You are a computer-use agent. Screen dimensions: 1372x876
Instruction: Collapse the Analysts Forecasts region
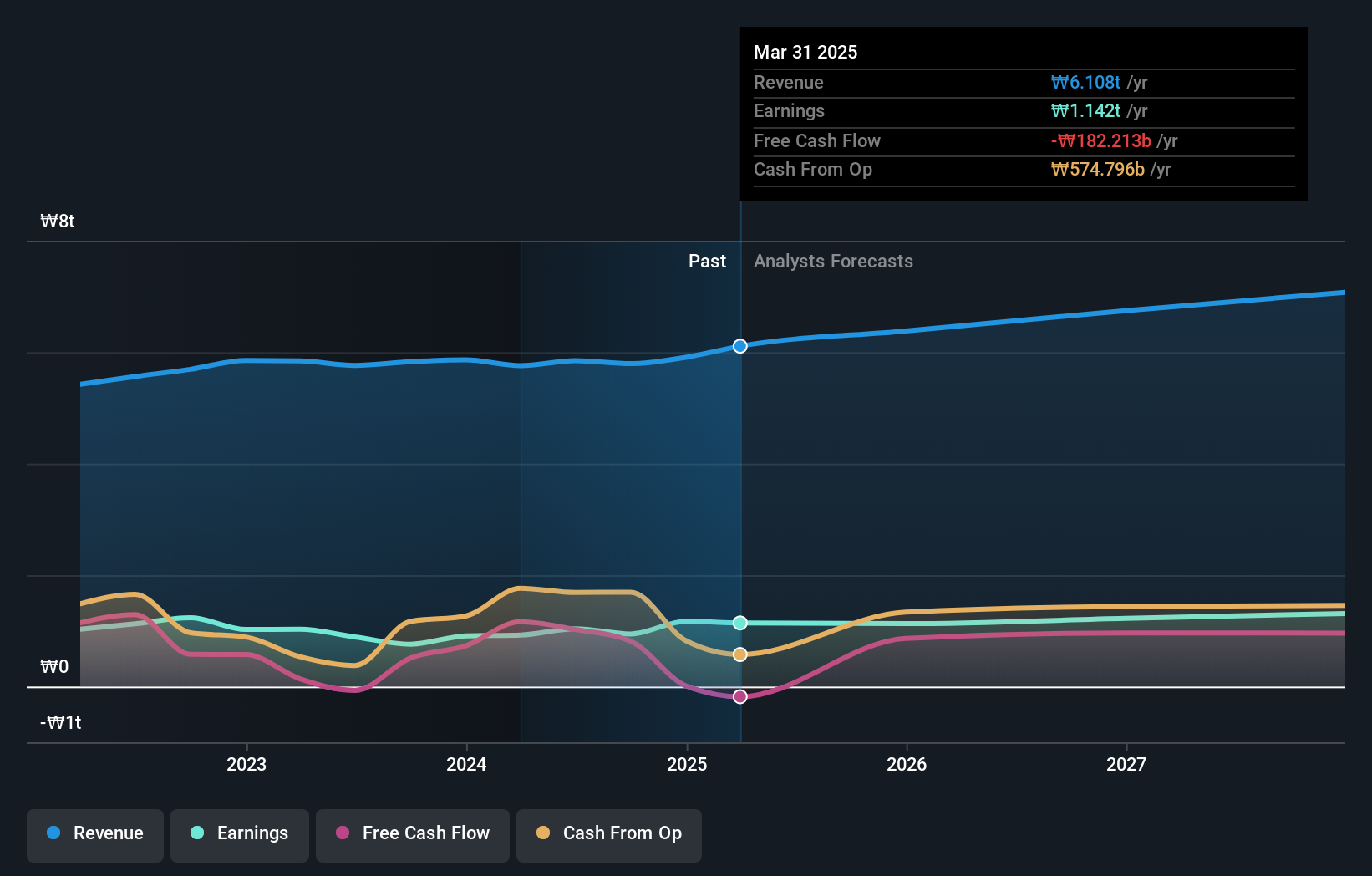coord(832,261)
